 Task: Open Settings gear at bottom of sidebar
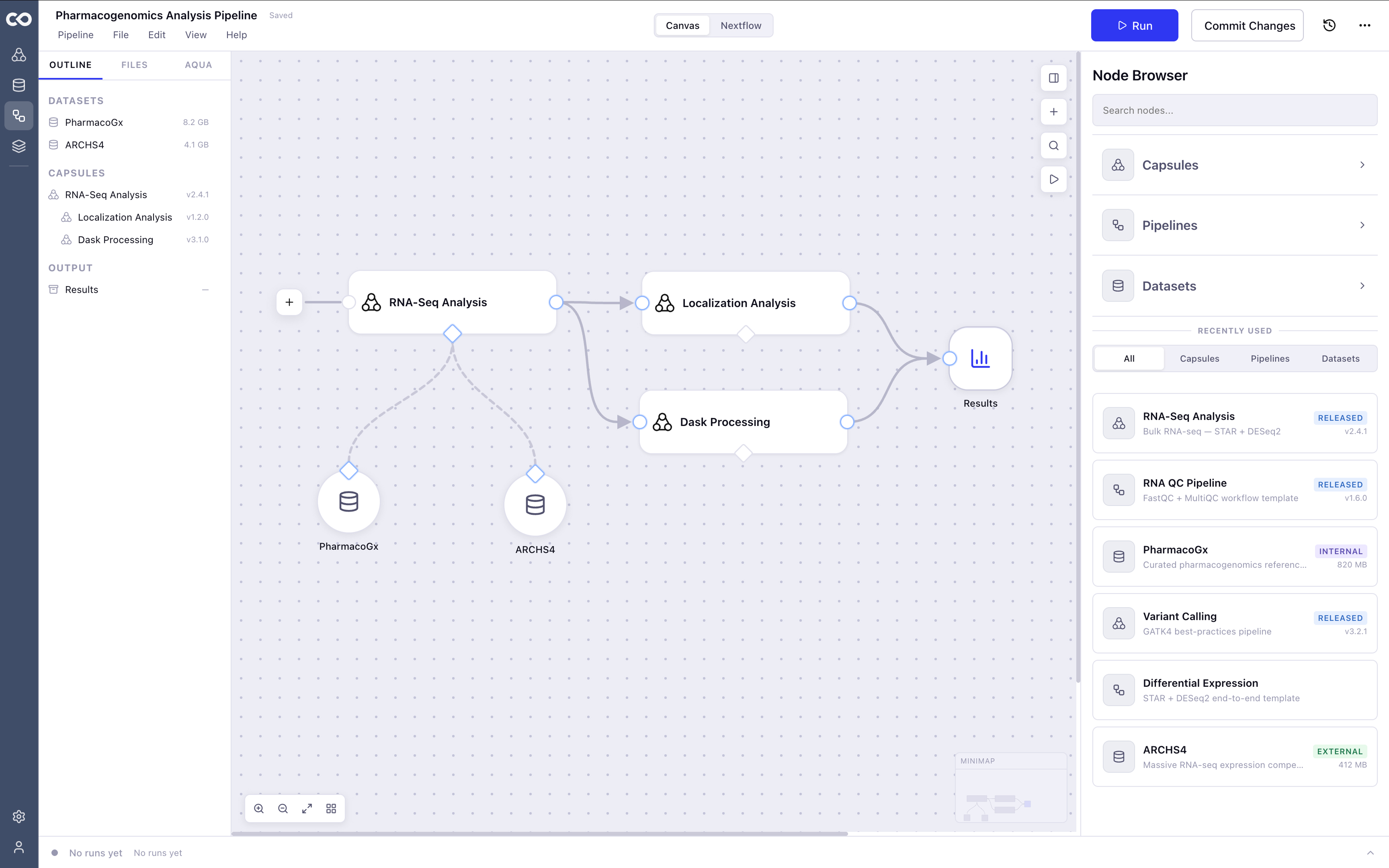tap(19, 816)
